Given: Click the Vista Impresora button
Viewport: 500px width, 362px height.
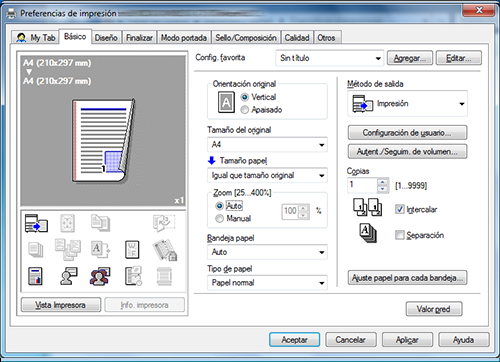Looking at the screenshot, I should point(61,305).
